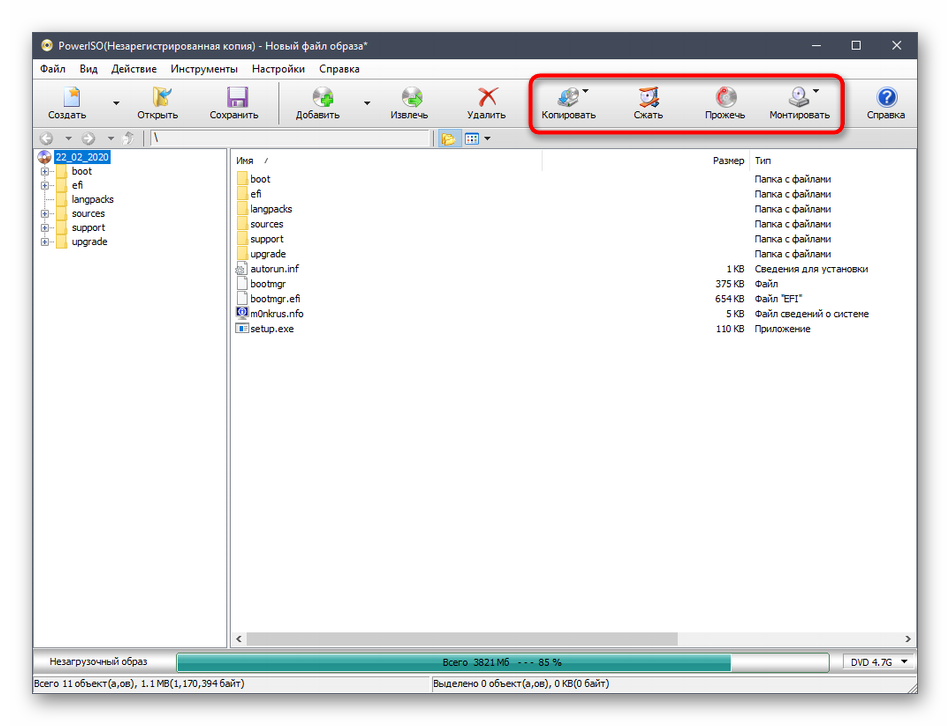
Task: Extract files with the Извлечь icon
Action: coord(410,103)
